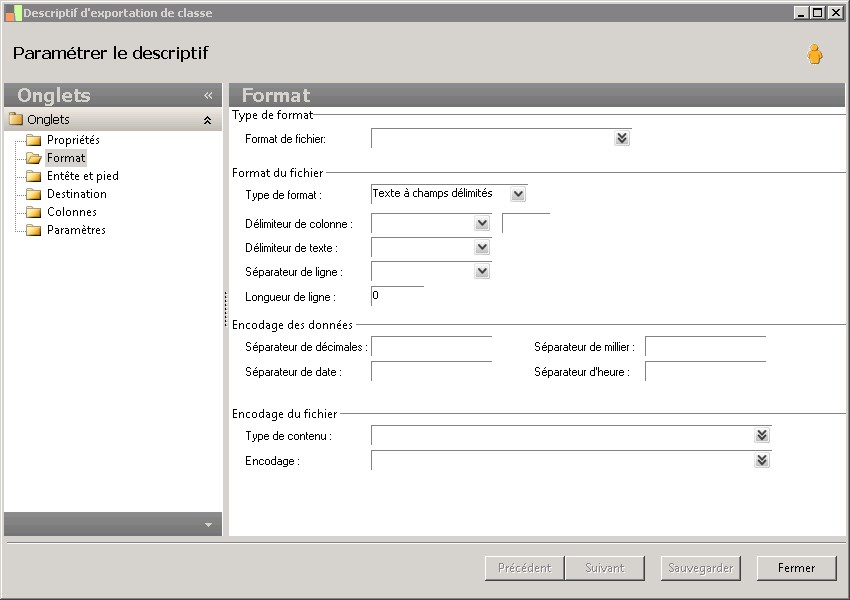Collapse the Onglets tree group header
Image resolution: width=850 pixels, height=600 pixels.
tap(207, 120)
